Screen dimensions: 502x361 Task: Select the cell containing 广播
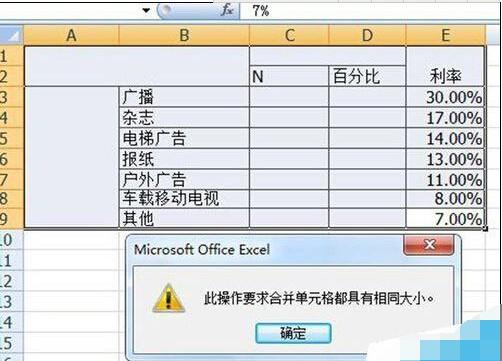tap(184, 97)
